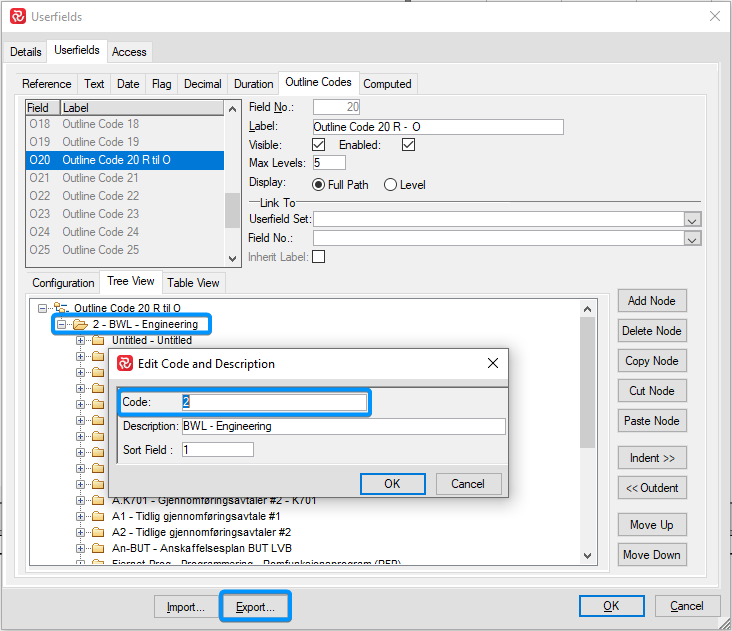Collapse the 2 - BWL - Engineering node
The height and width of the screenshot is (631, 732).
(x=61, y=324)
